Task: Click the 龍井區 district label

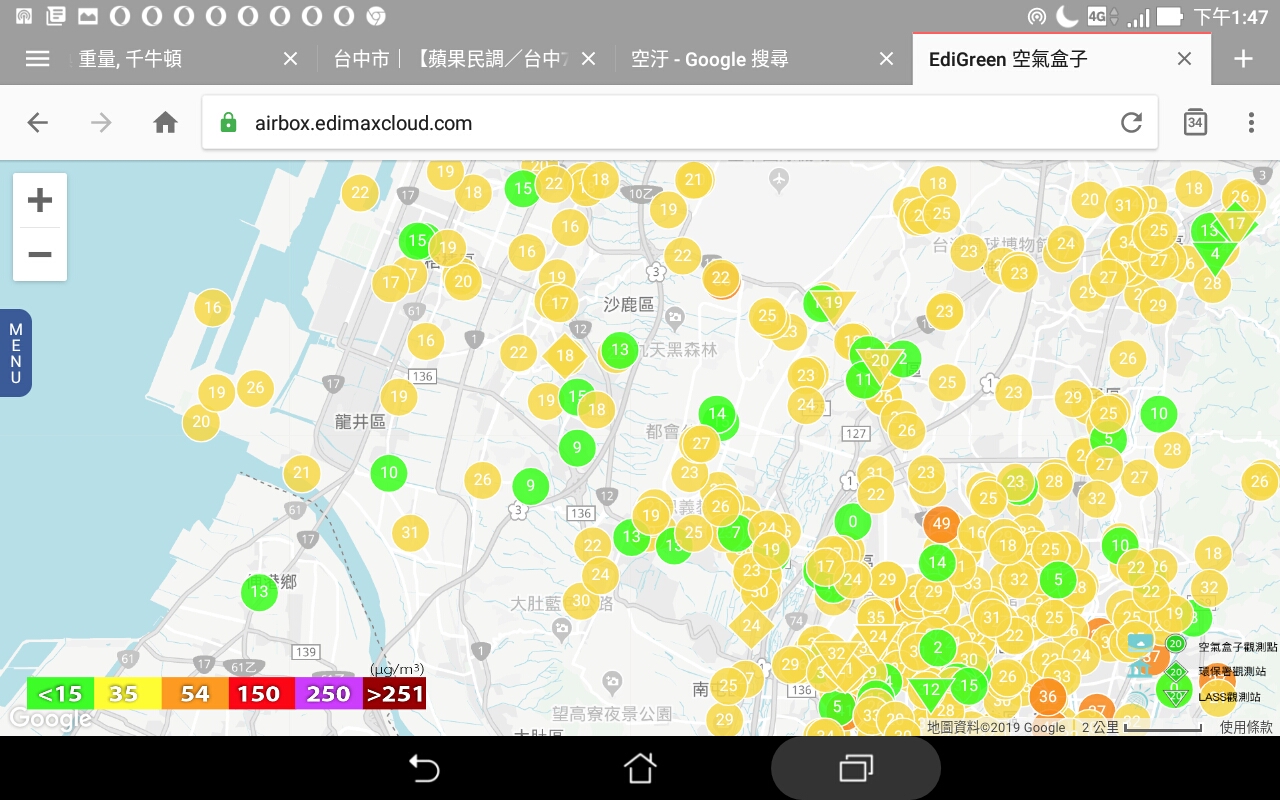Action: tap(361, 422)
